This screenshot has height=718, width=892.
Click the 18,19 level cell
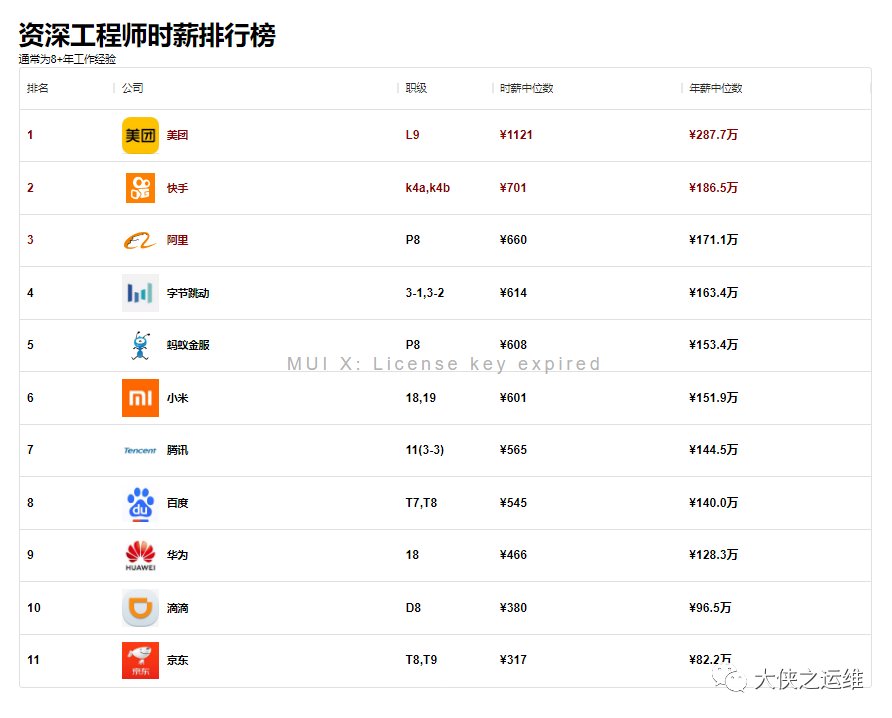[420, 398]
